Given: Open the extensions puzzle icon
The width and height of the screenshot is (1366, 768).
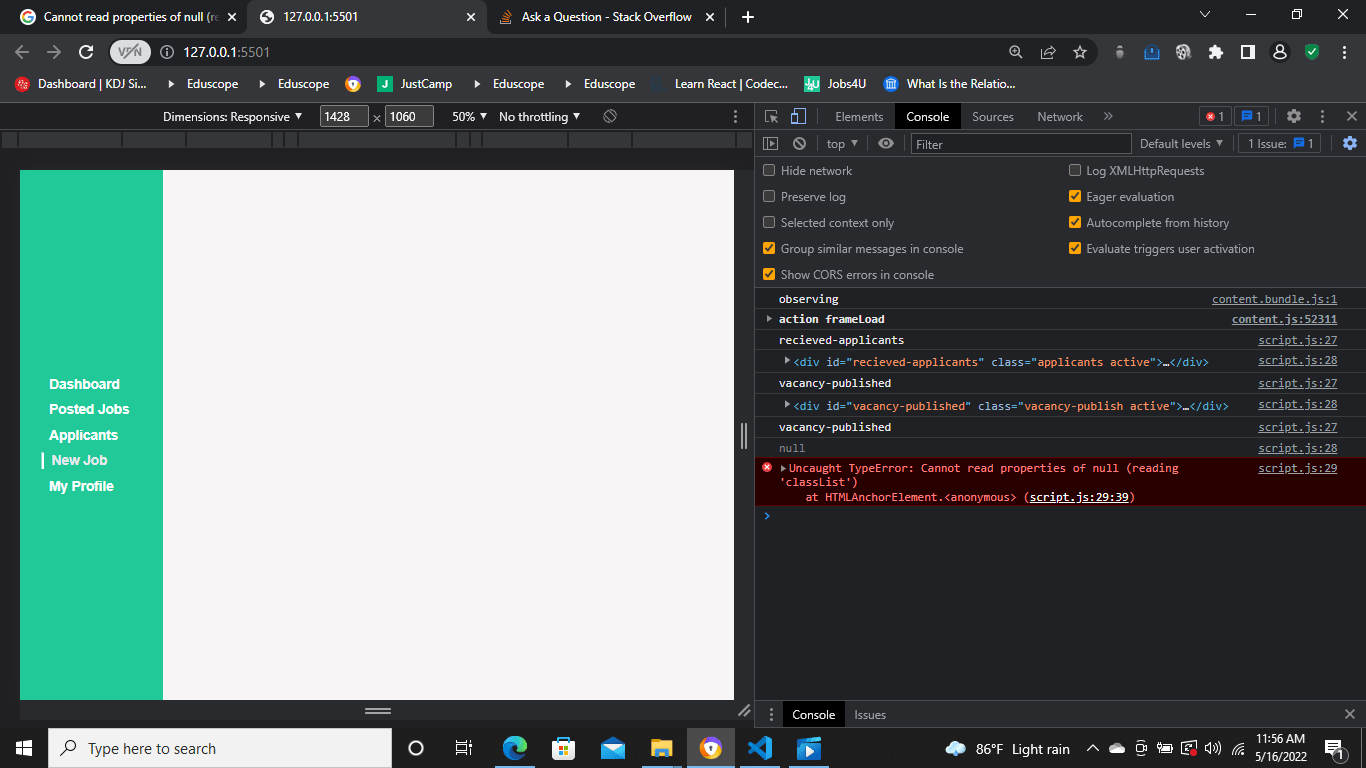Looking at the screenshot, I should click(1216, 52).
